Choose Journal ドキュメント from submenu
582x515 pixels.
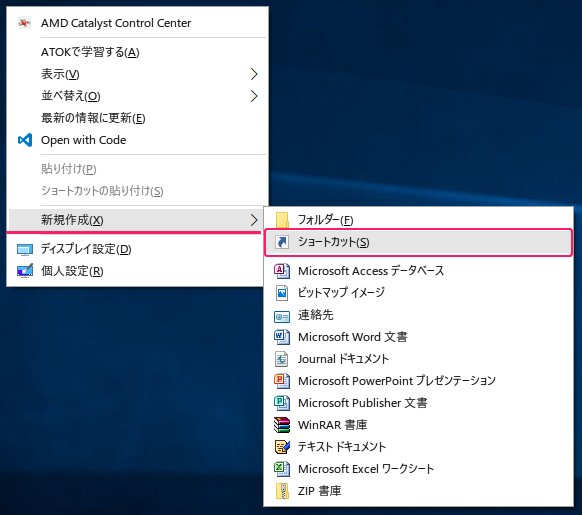point(418,359)
